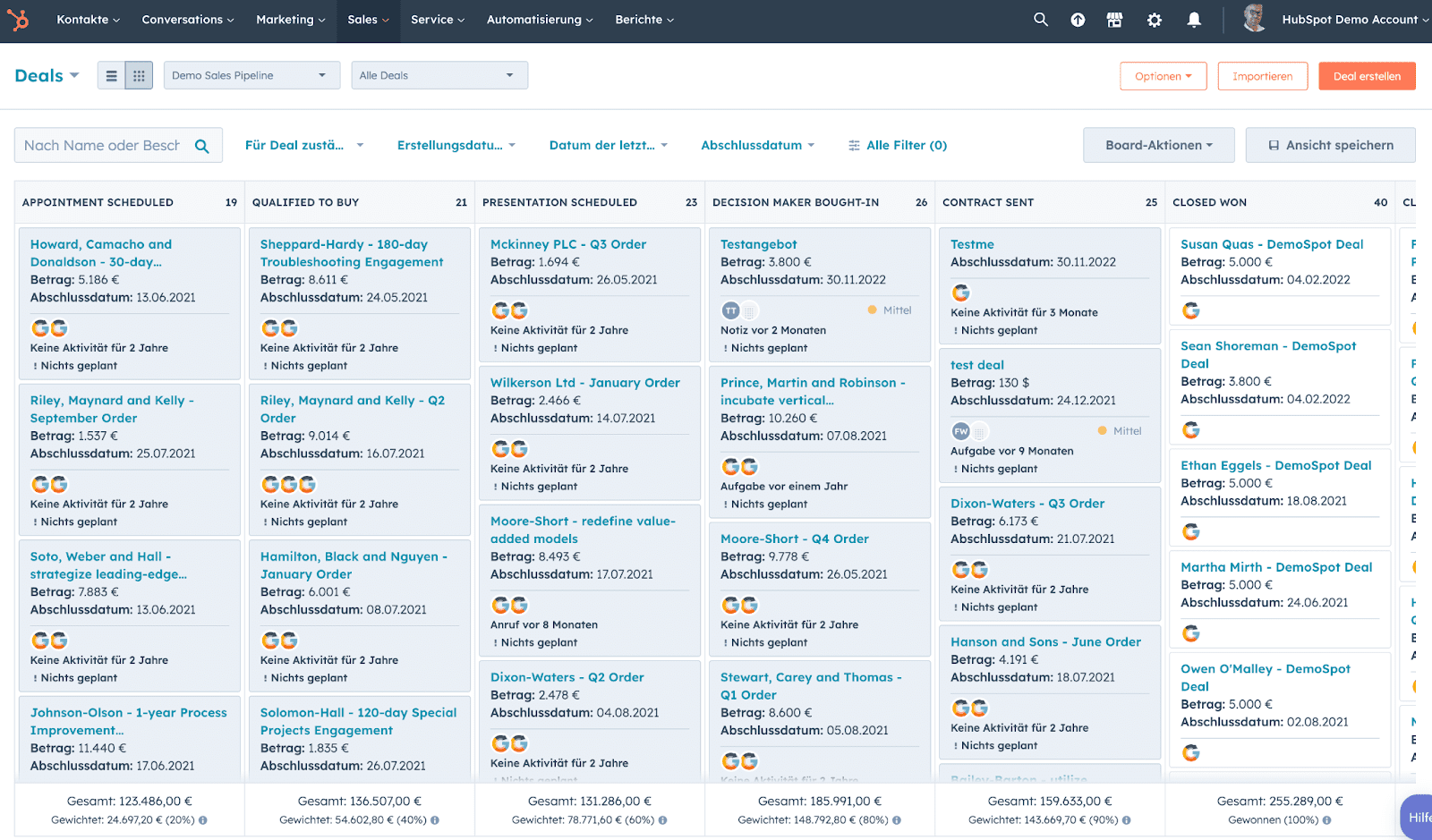Click info icon beside Gewichtet 54.602,80 €

pos(435,820)
